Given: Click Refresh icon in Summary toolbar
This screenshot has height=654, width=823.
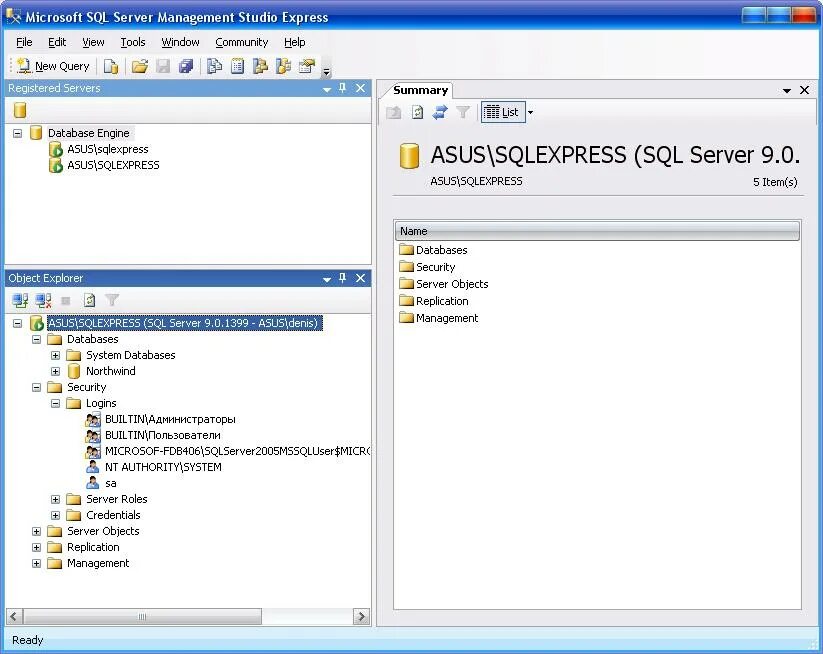Looking at the screenshot, I should click(417, 112).
